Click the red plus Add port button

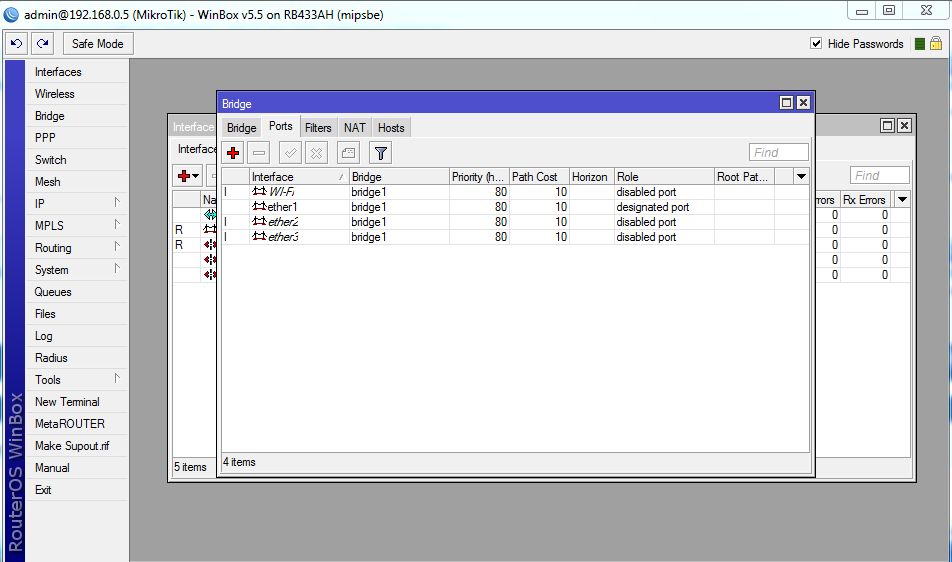233,153
